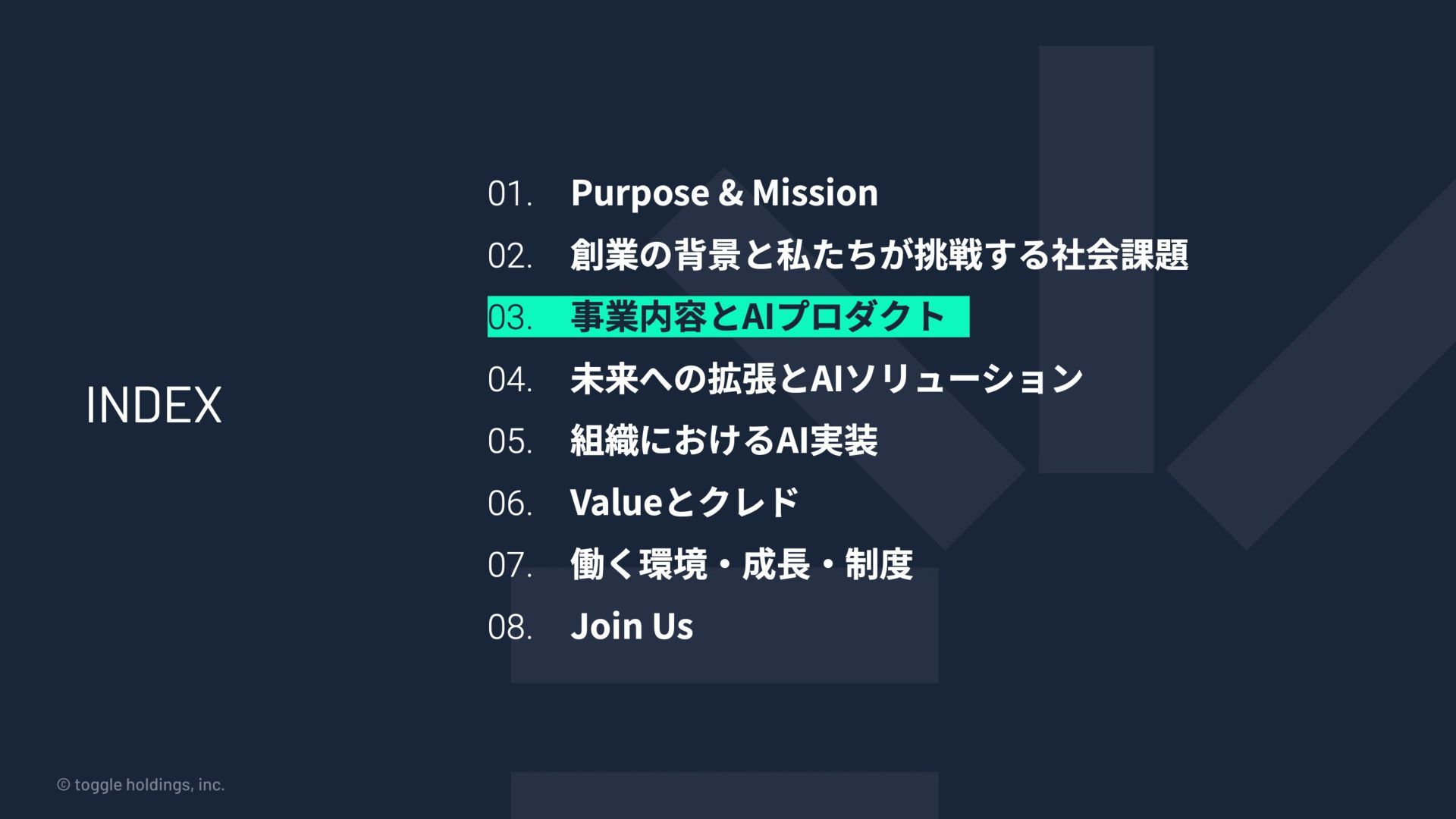
Task: Click the number 05. label
Action: 510,442
